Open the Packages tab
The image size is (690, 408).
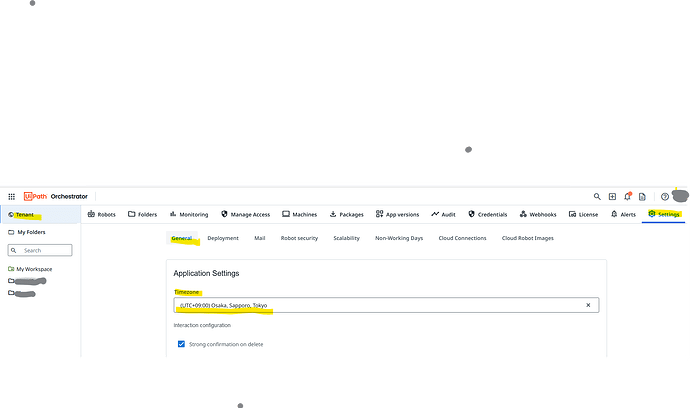point(346,214)
